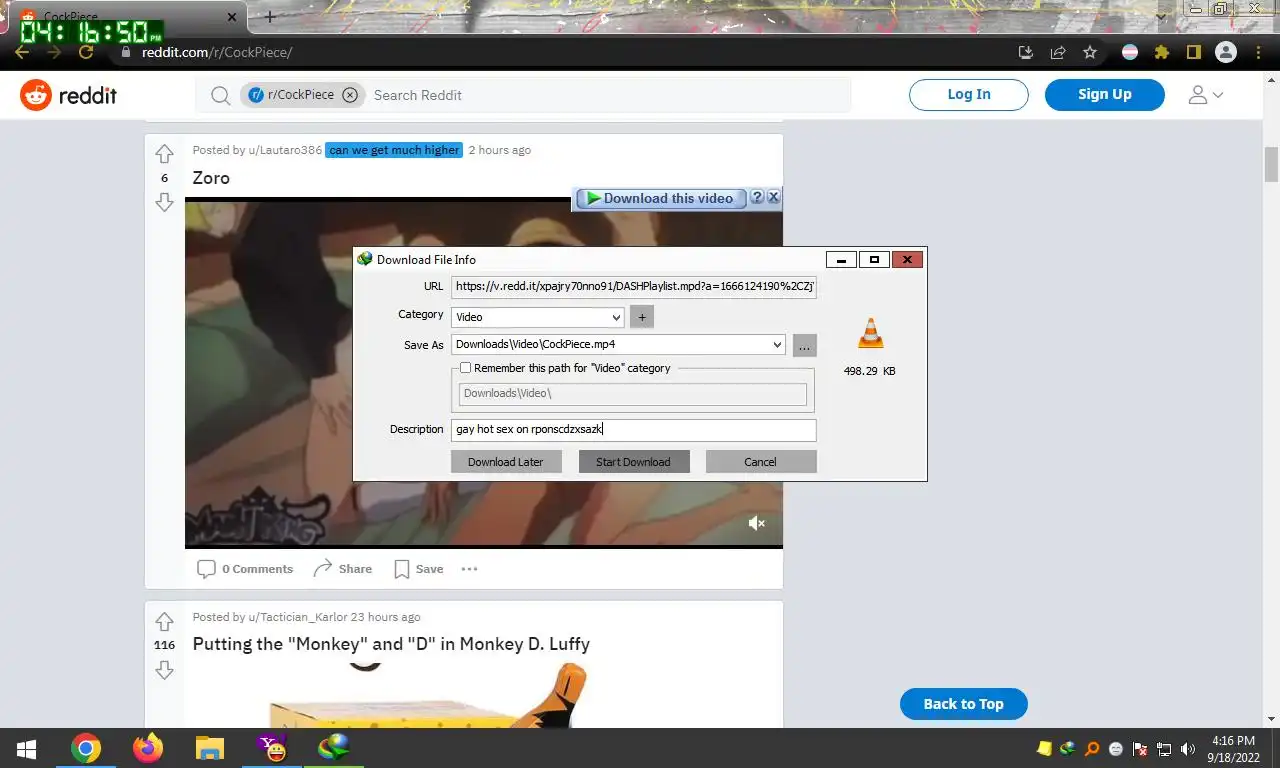Open Chrome tab search chevron

[x=1161, y=16]
